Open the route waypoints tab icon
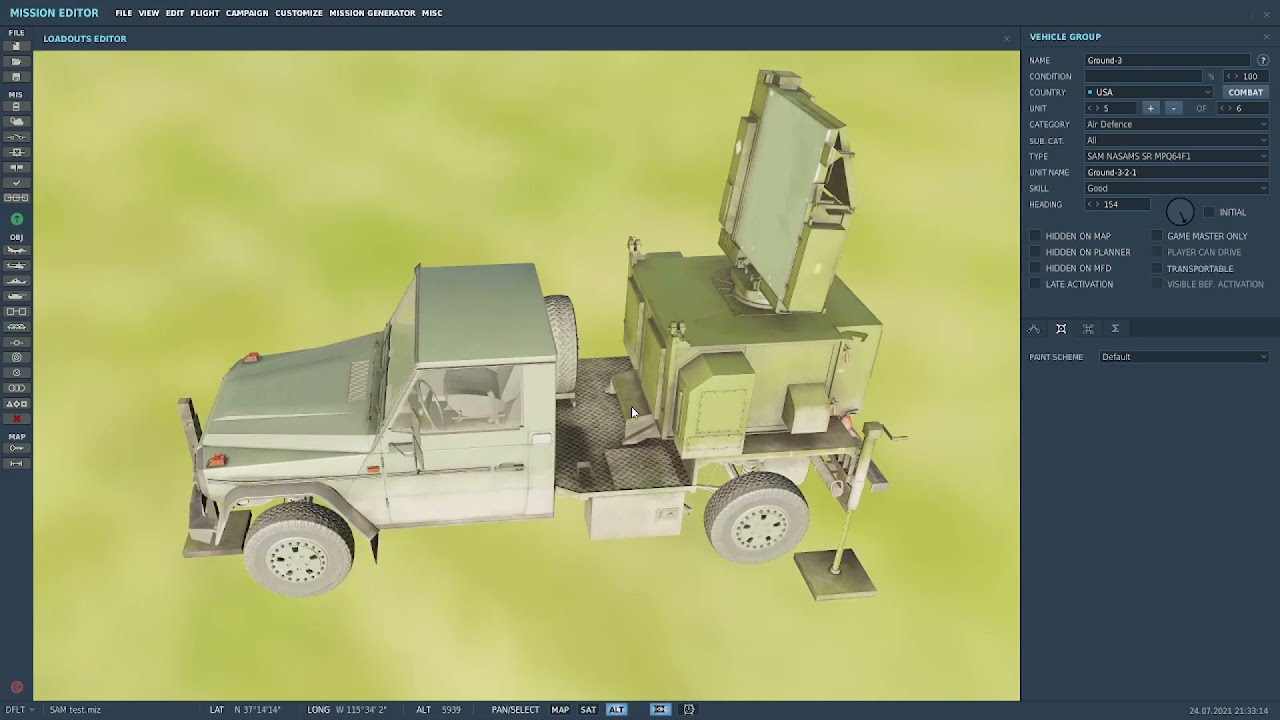 click(x=1034, y=329)
